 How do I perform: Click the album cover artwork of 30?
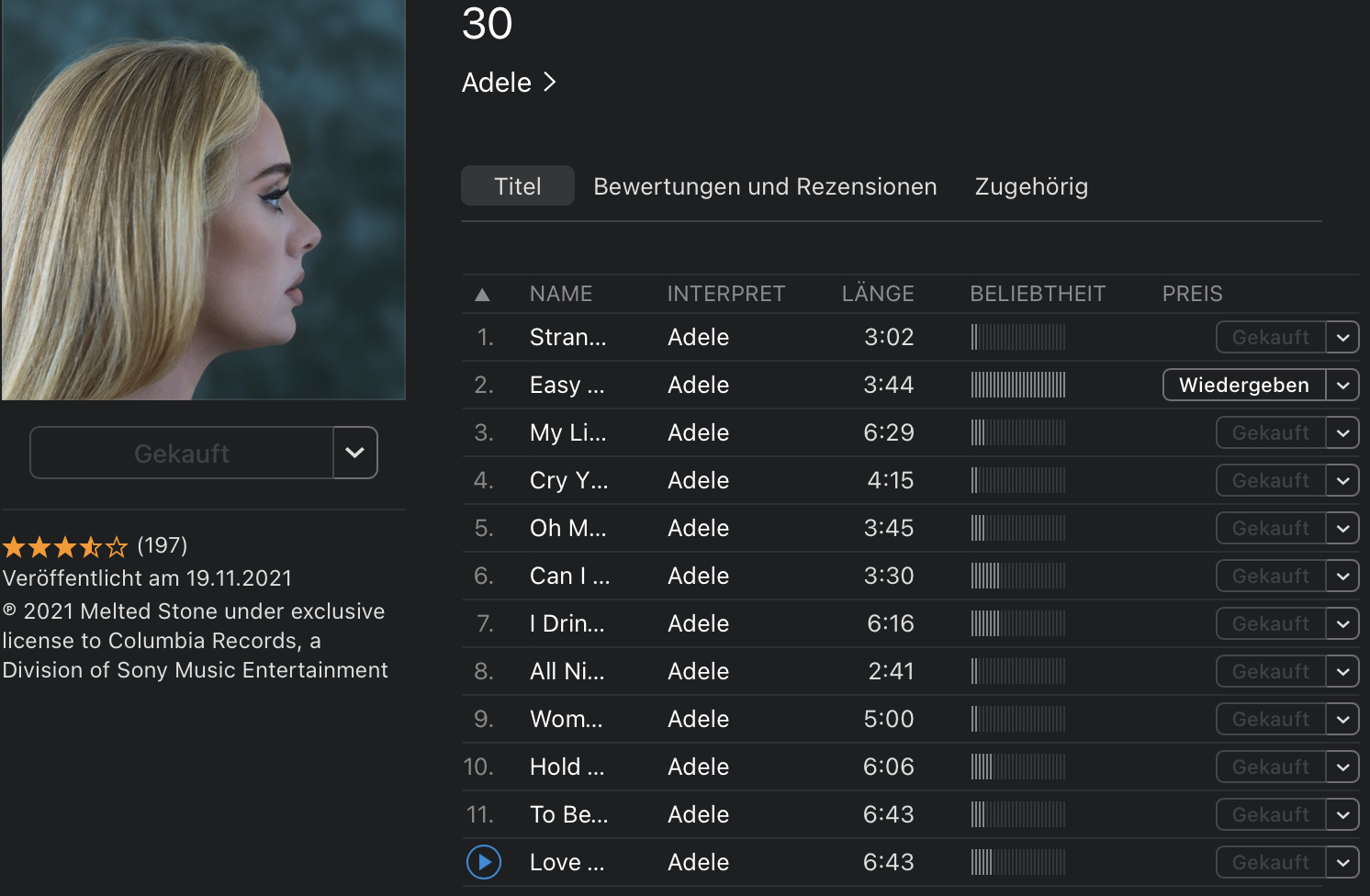tap(203, 199)
